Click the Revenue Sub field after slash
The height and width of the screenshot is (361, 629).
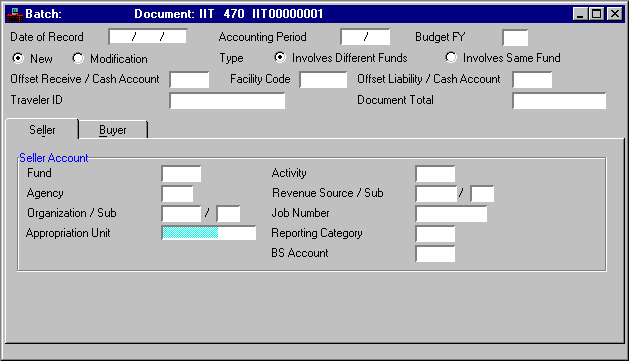tap(482, 194)
